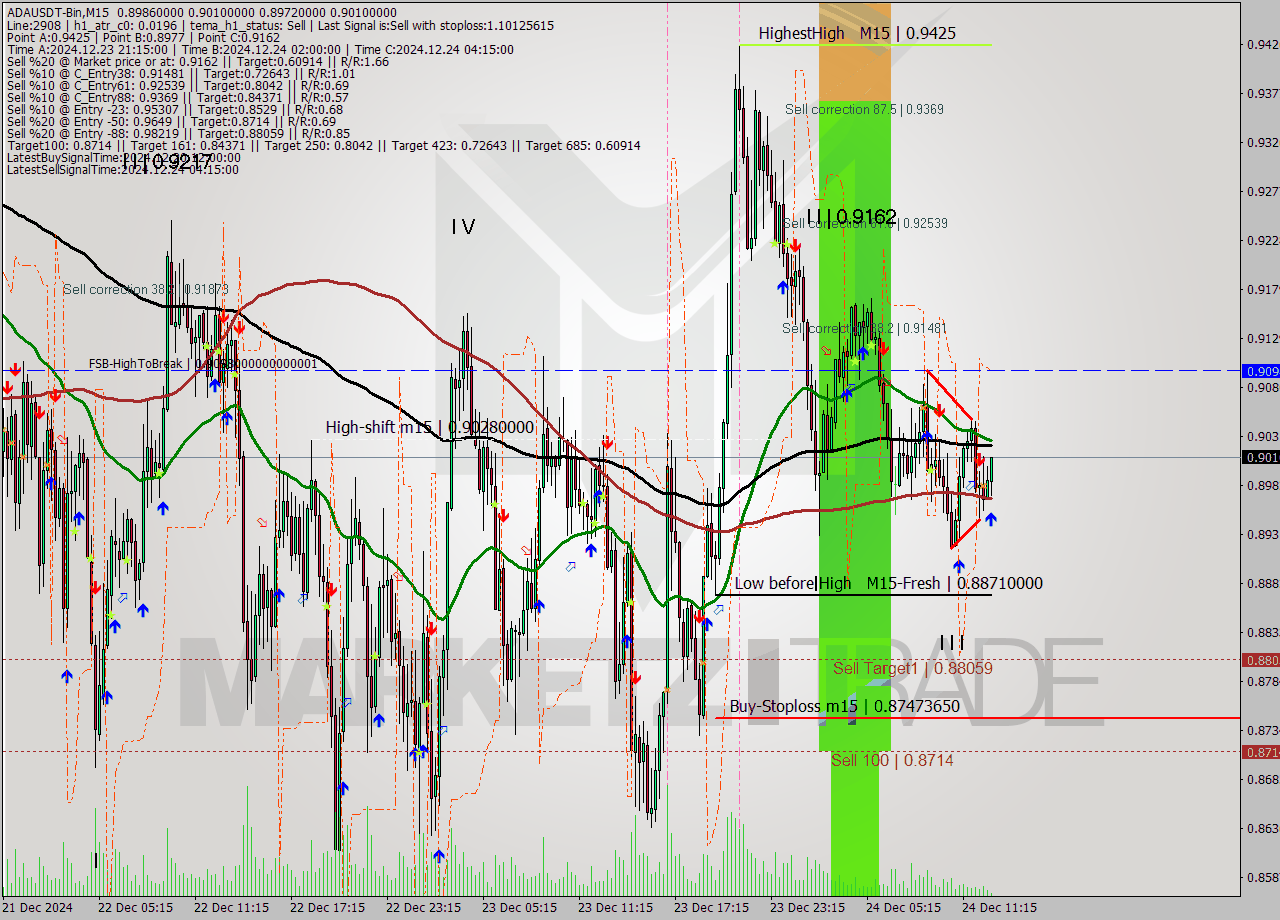Click the '22 Dec 23:15' time axis label
Image resolution: width=1280 pixels, height=920 pixels.
[x=423, y=908]
